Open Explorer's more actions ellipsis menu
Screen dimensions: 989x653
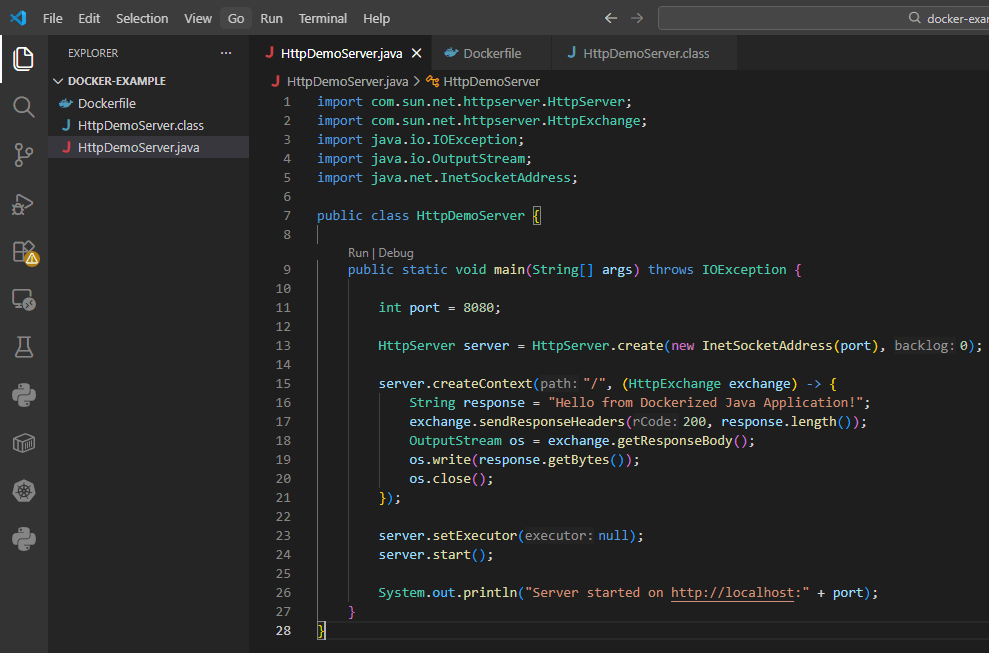[226, 53]
